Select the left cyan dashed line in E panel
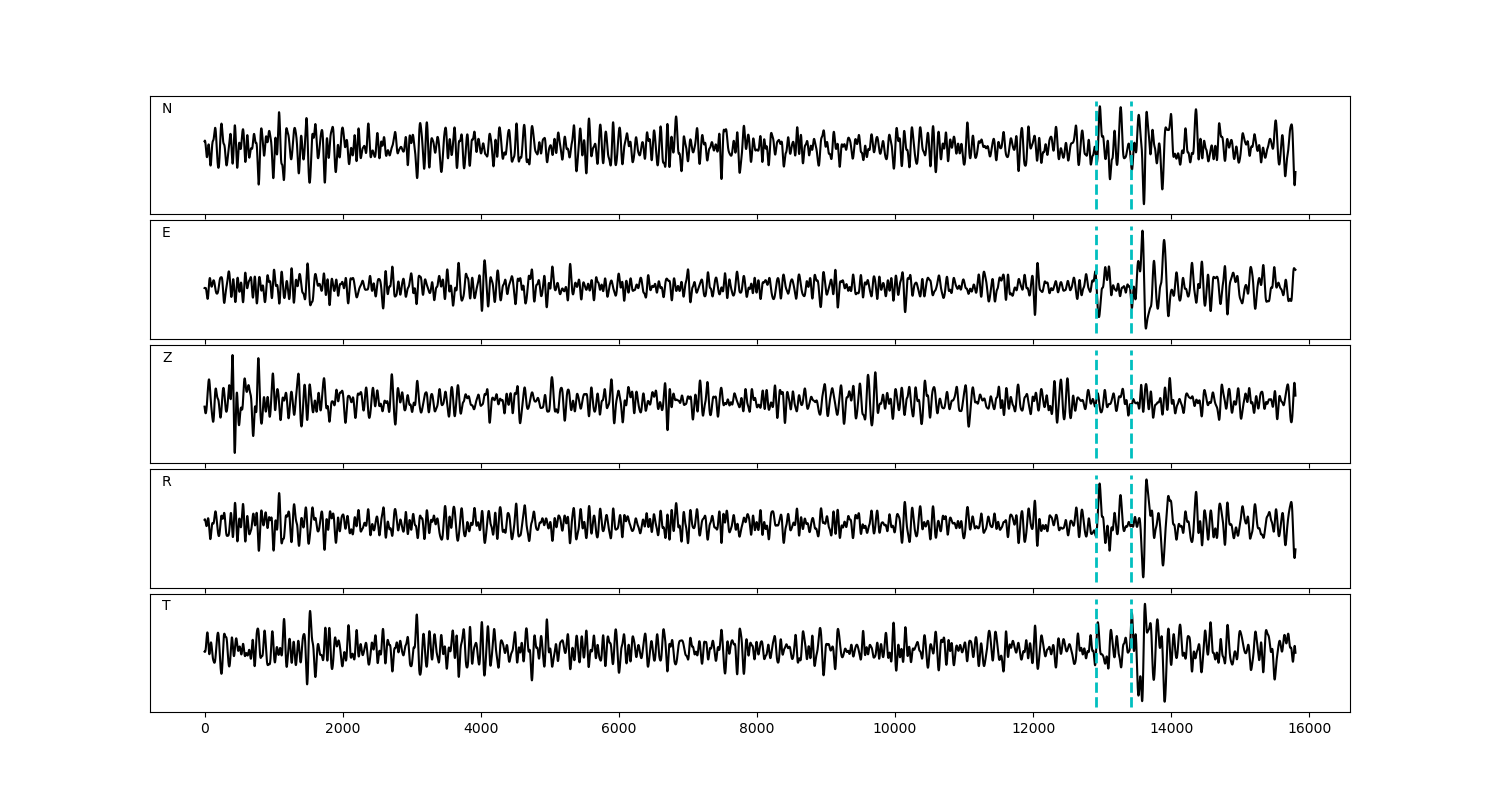Viewport: 1500px width, 800px height. [1096, 250]
